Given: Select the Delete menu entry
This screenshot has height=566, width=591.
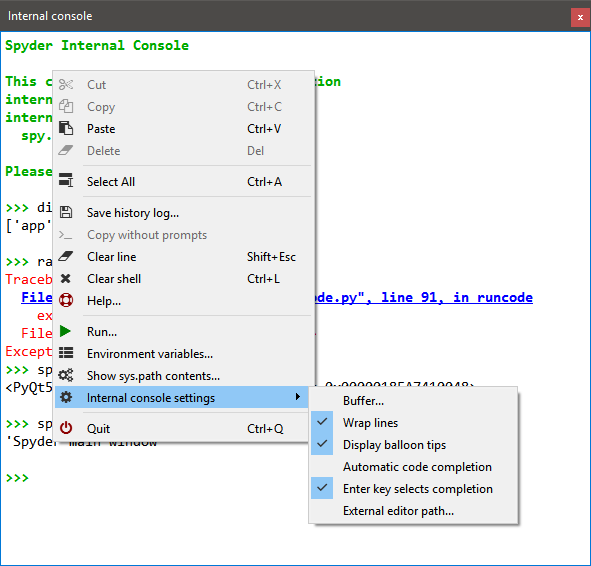Looking at the screenshot, I should [x=183, y=151].
